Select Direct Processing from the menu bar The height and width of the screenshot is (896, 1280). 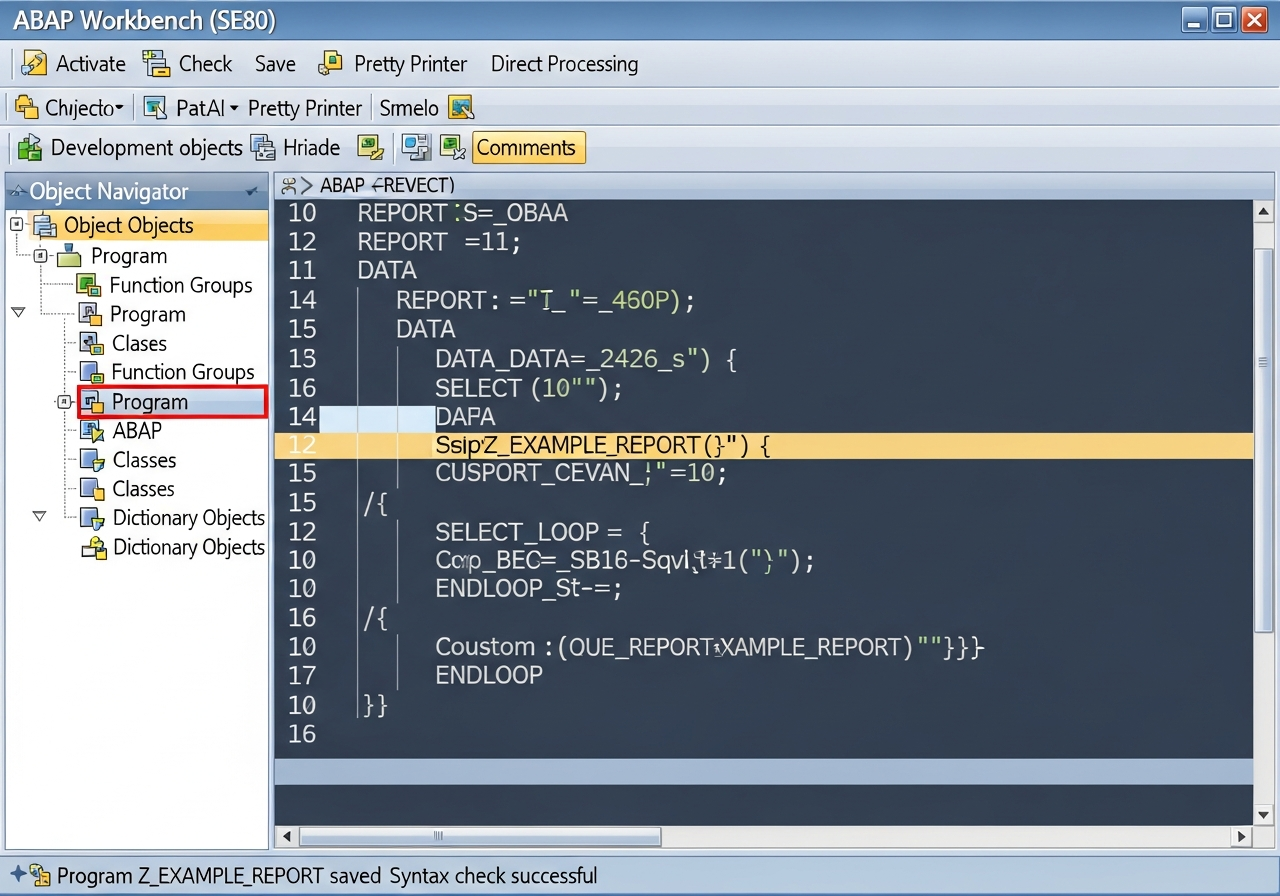coord(564,63)
